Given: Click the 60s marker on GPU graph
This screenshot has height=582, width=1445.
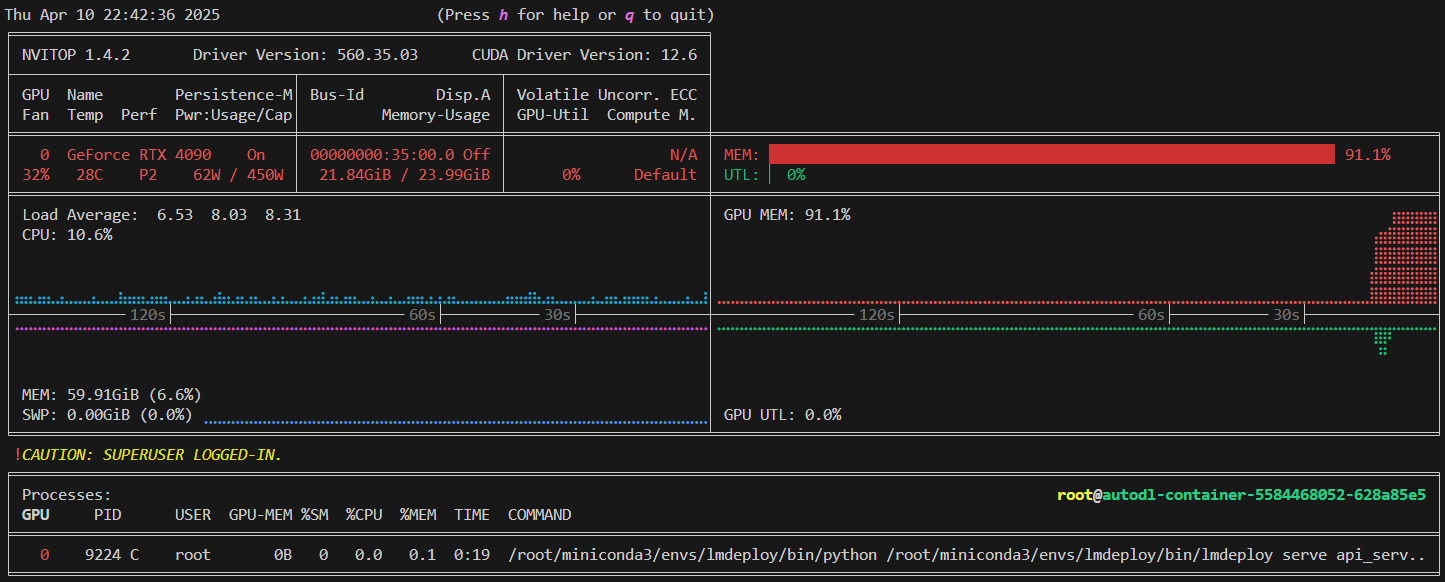Looking at the screenshot, I should (1150, 315).
